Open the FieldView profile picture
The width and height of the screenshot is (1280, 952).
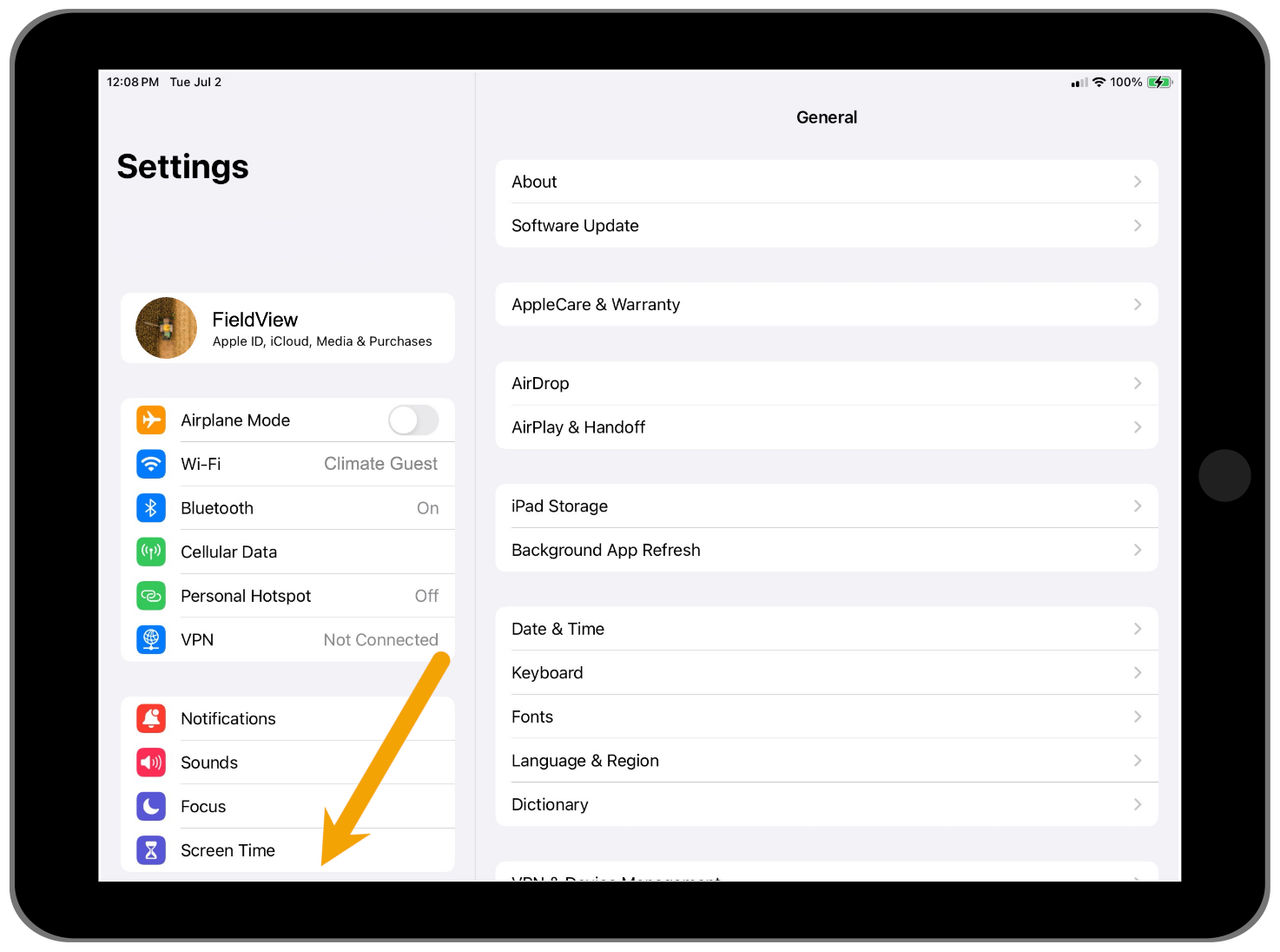[166, 328]
